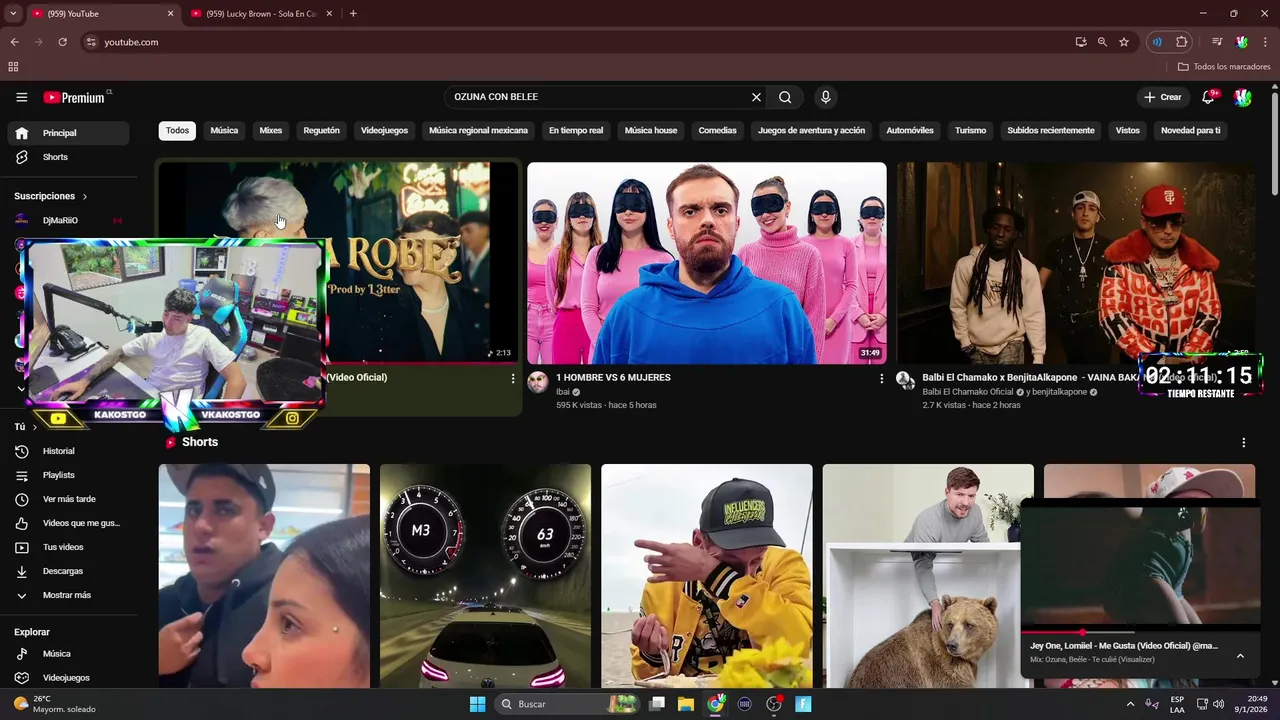1280x720 pixels.
Task: Select the Todos filter chip
Action: [x=177, y=130]
